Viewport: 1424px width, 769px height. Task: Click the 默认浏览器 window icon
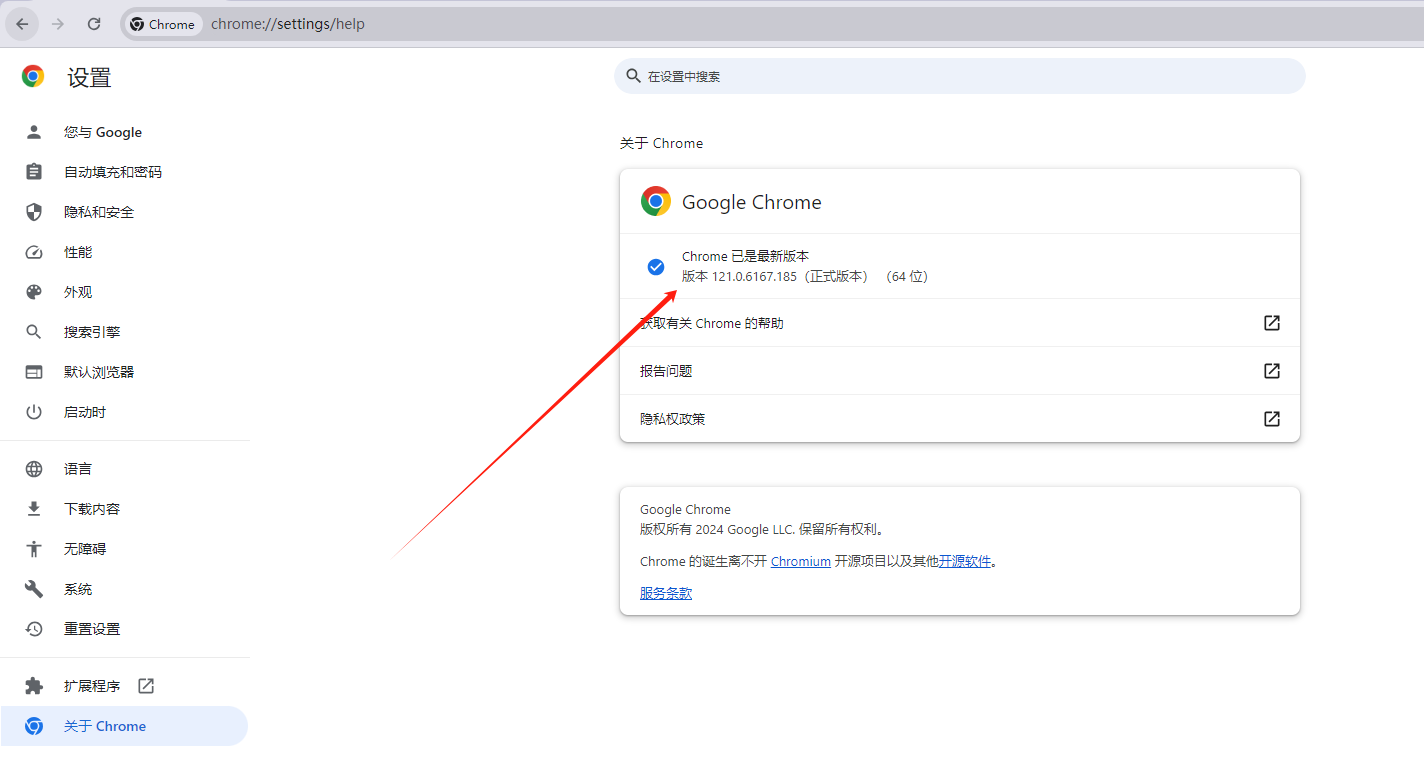34,372
